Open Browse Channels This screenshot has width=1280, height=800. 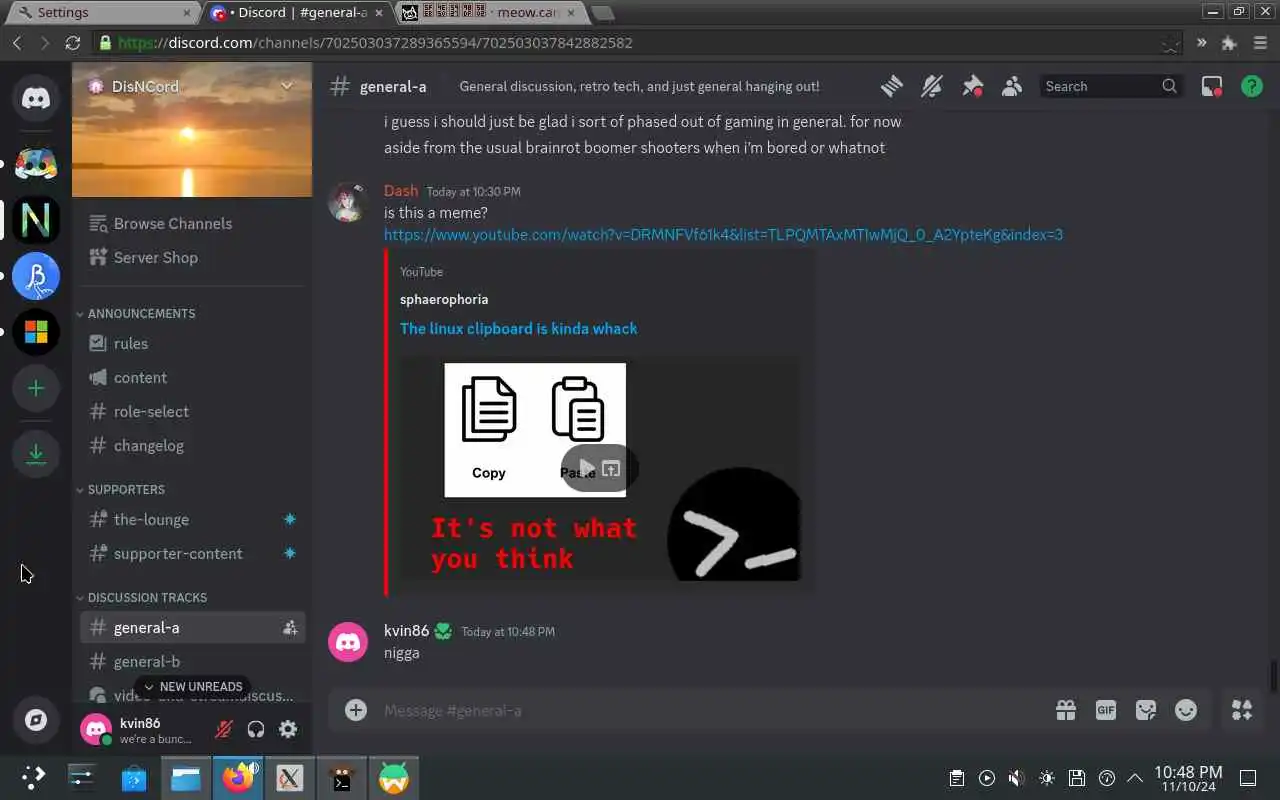(192, 224)
